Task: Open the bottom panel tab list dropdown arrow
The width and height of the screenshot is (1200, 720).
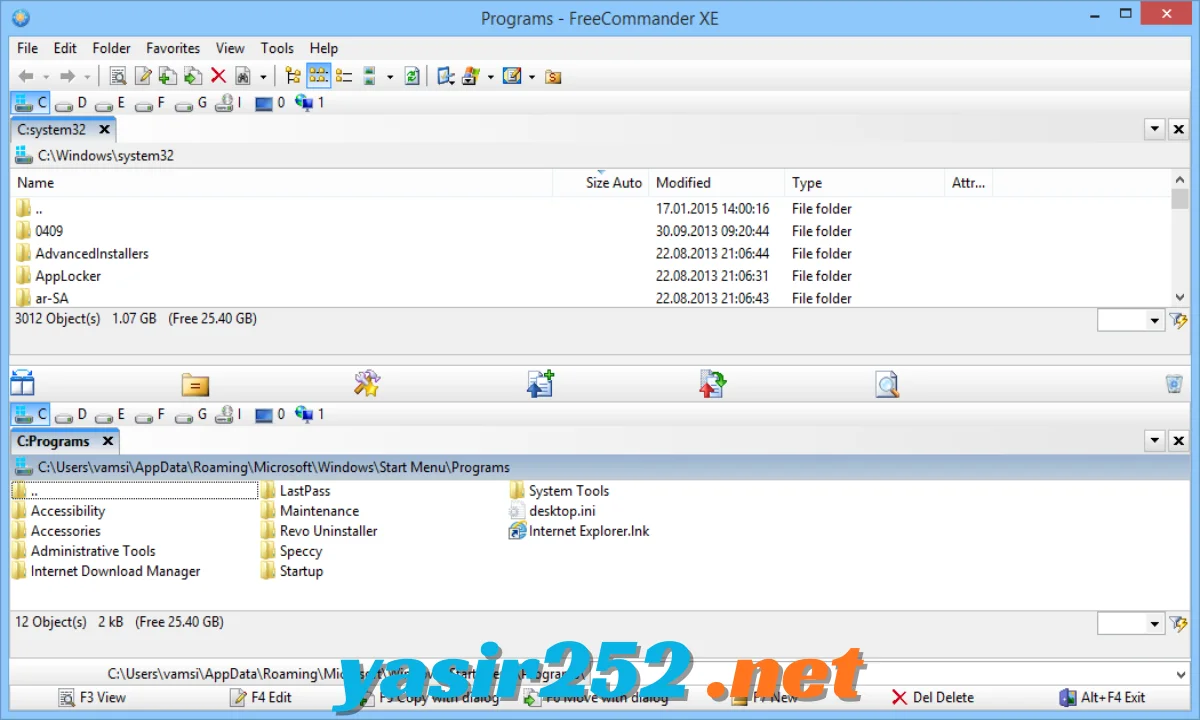Action: click(1155, 441)
